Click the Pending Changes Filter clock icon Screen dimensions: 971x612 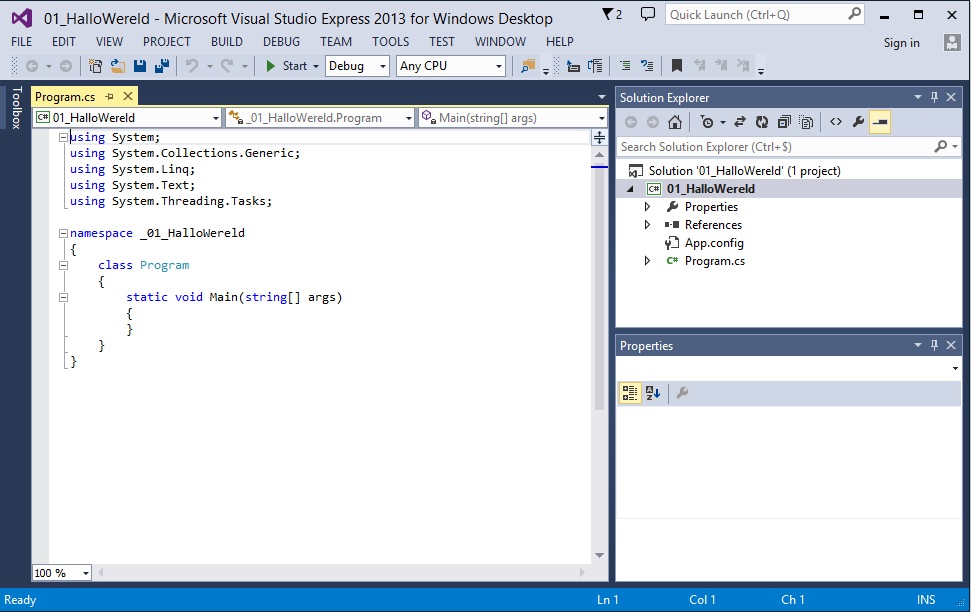[707, 122]
